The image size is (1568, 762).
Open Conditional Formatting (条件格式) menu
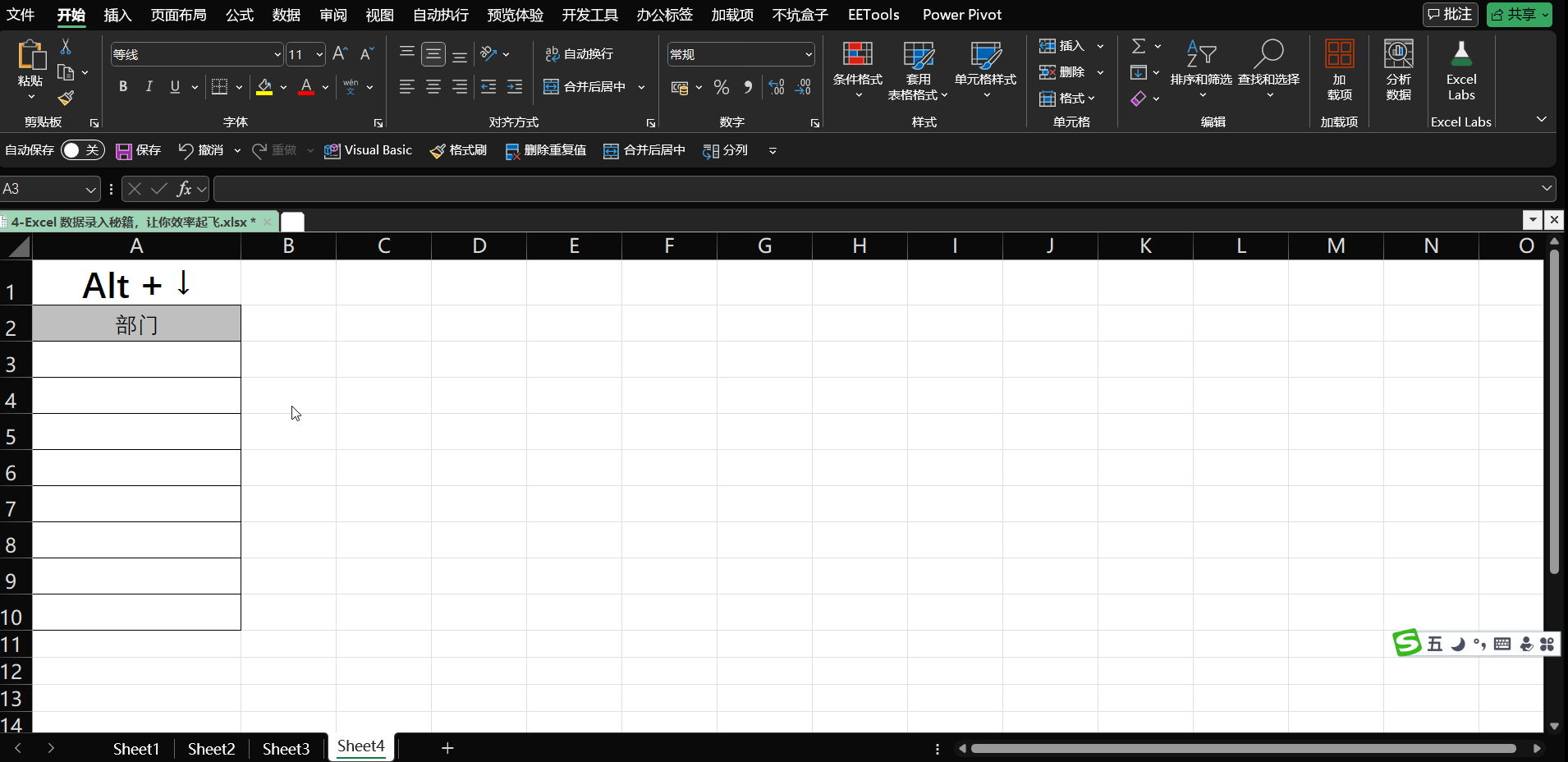[x=858, y=70]
